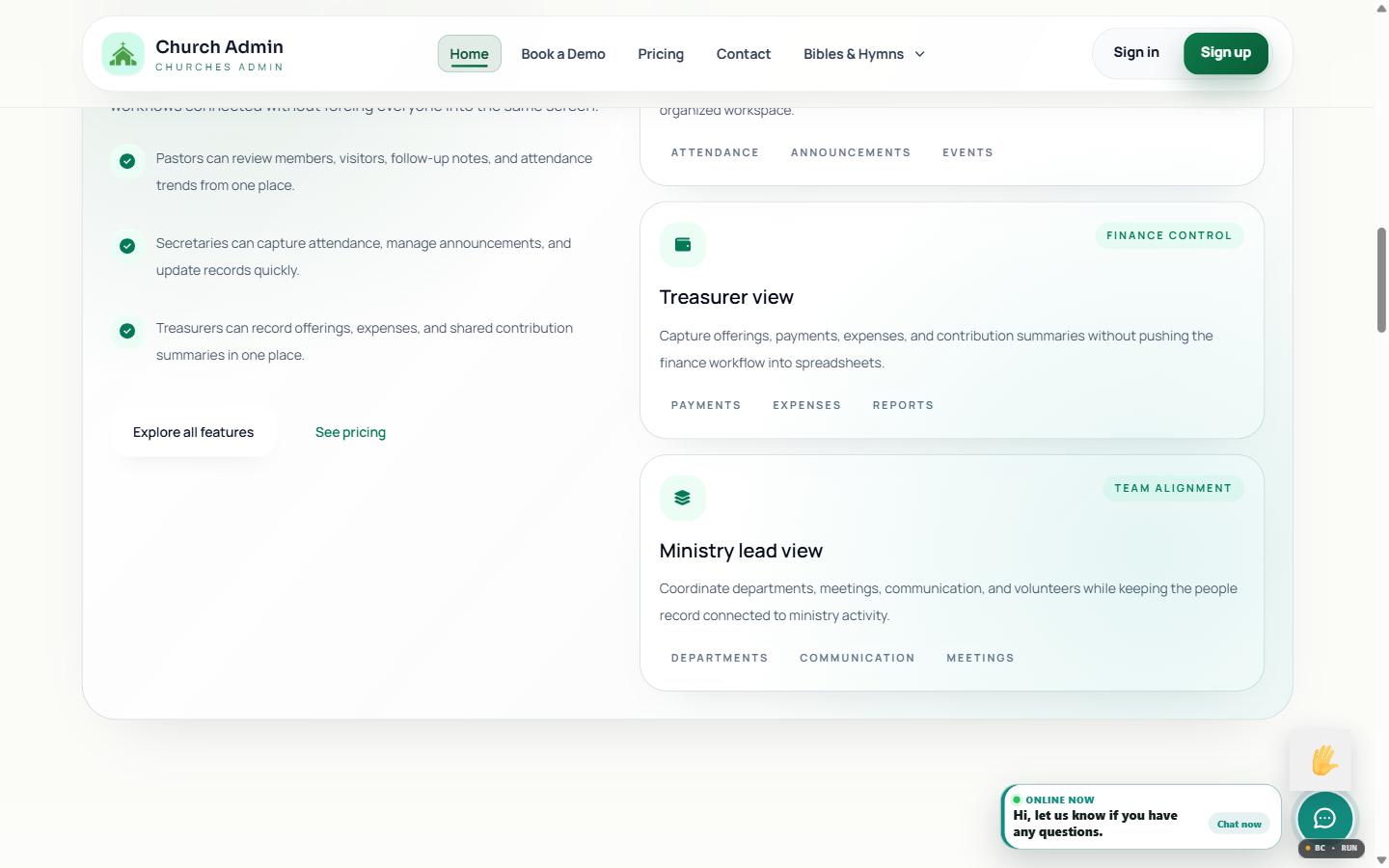Viewport: 1389px width, 868px height.
Task: Expand the Bibles & Hymns dropdown
Action: [x=864, y=54]
